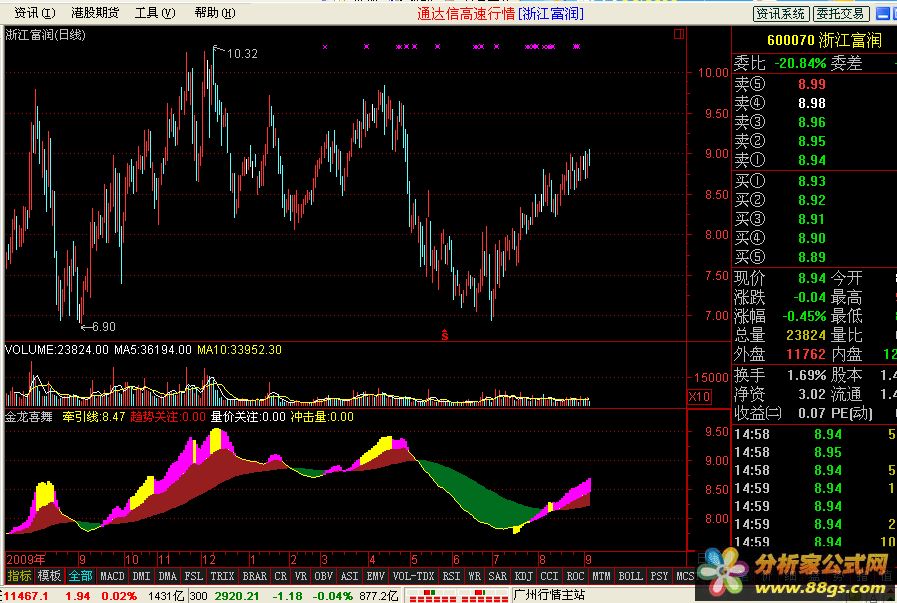The image size is (897, 603).
Task: Switch to the CCI indicator tab
Action: pos(549,576)
